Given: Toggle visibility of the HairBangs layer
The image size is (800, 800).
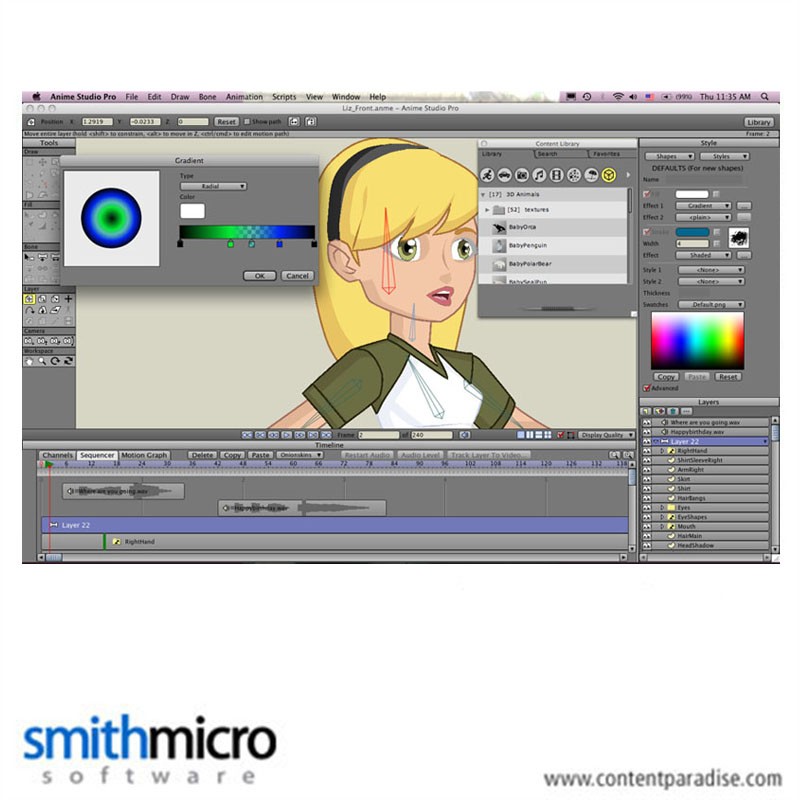Looking at the screenshot, I should [x=647, y=498].
